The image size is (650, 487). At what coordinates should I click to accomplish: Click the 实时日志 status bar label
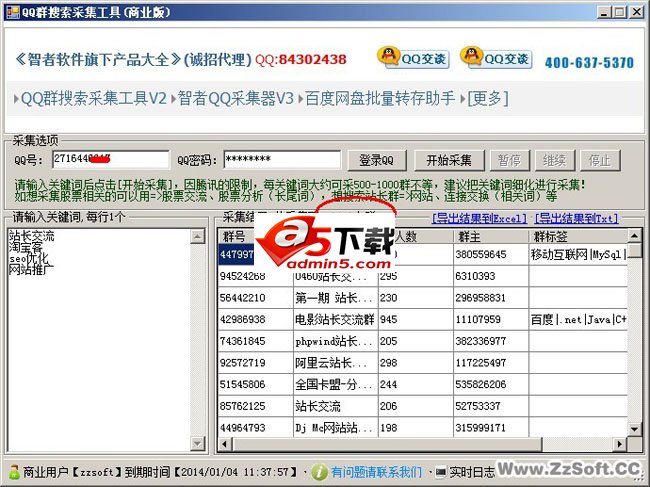coord(472,472)
